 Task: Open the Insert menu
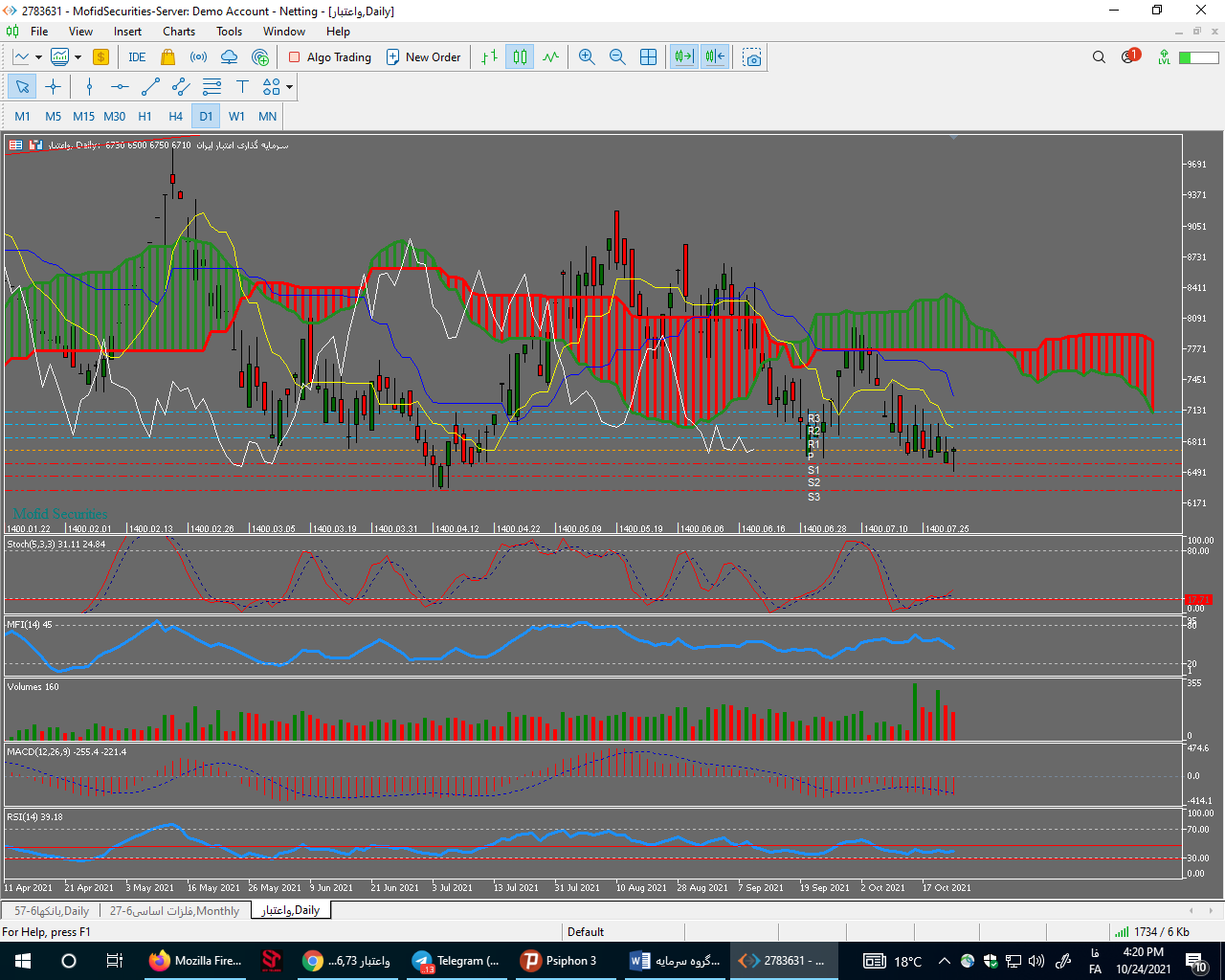(x=127, y=32)
